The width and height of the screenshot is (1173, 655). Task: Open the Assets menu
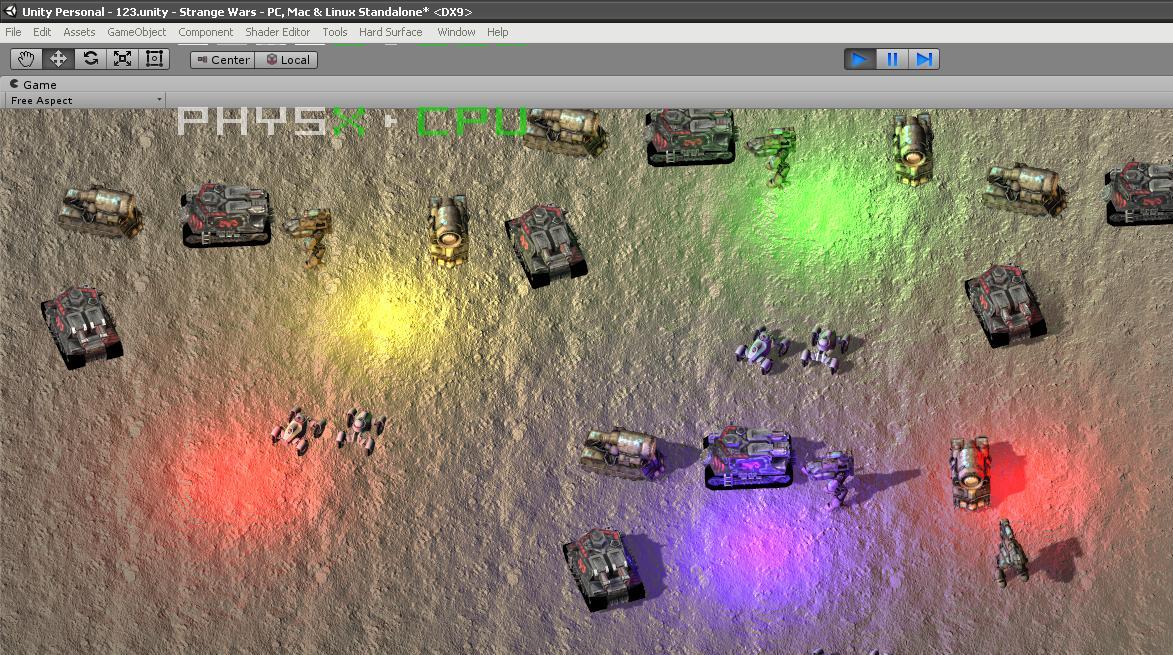(79, 32)
